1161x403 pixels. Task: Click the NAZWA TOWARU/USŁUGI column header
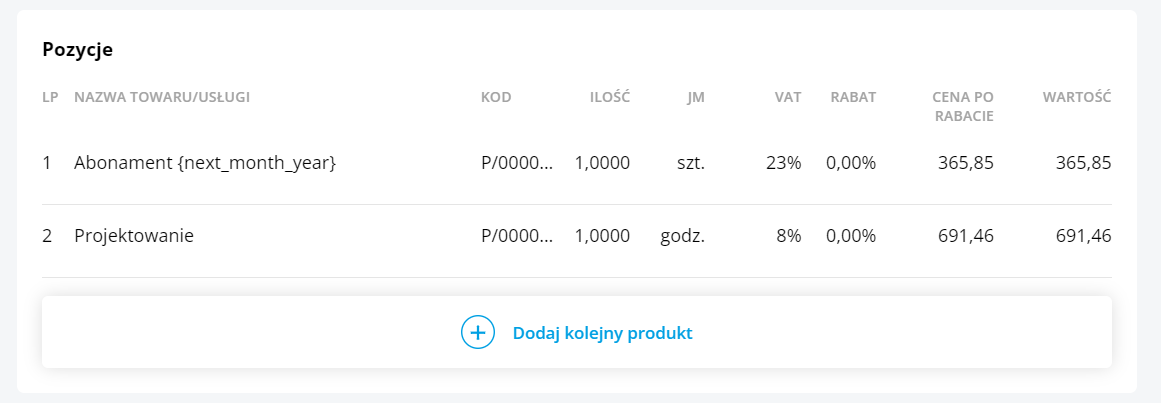pyautogui.click(x=162, y=97)
